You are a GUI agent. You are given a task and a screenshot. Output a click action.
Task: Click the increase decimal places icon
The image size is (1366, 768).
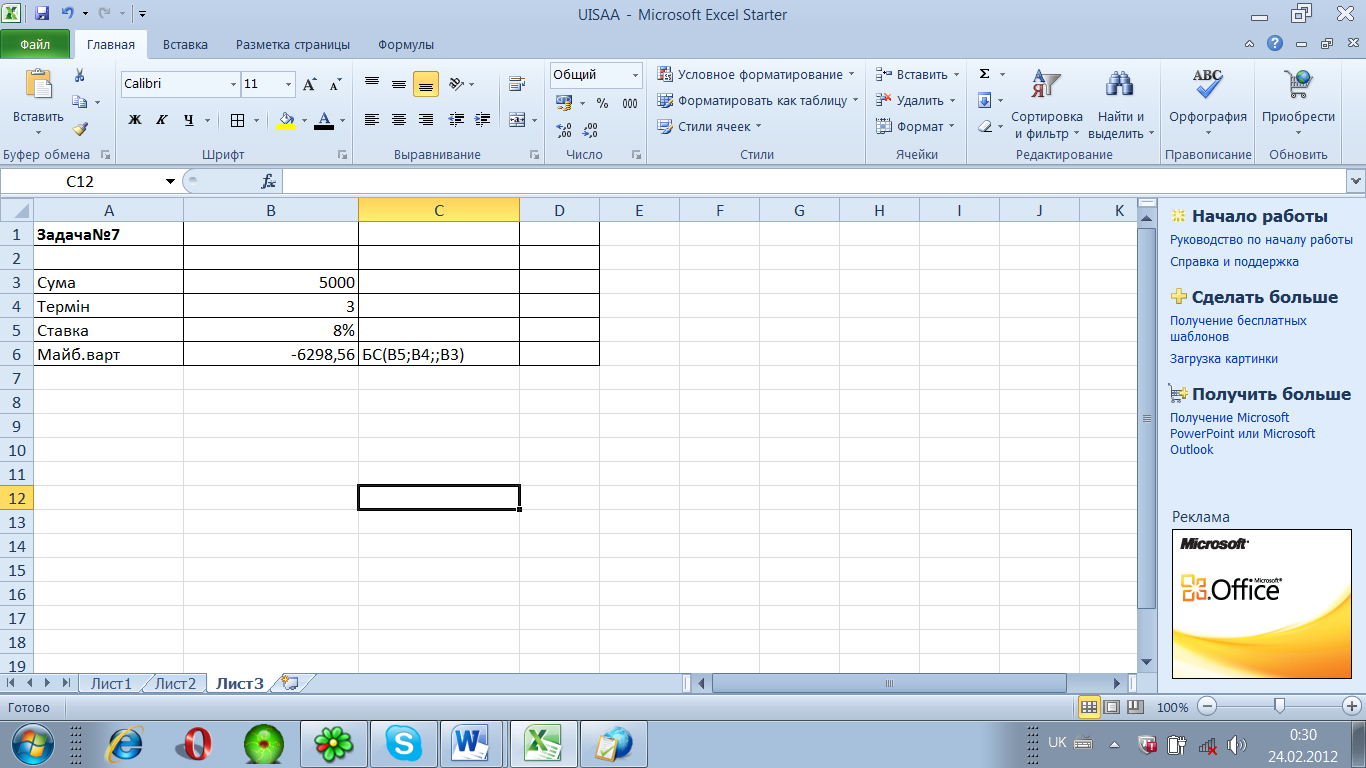(x=564, y=130)
